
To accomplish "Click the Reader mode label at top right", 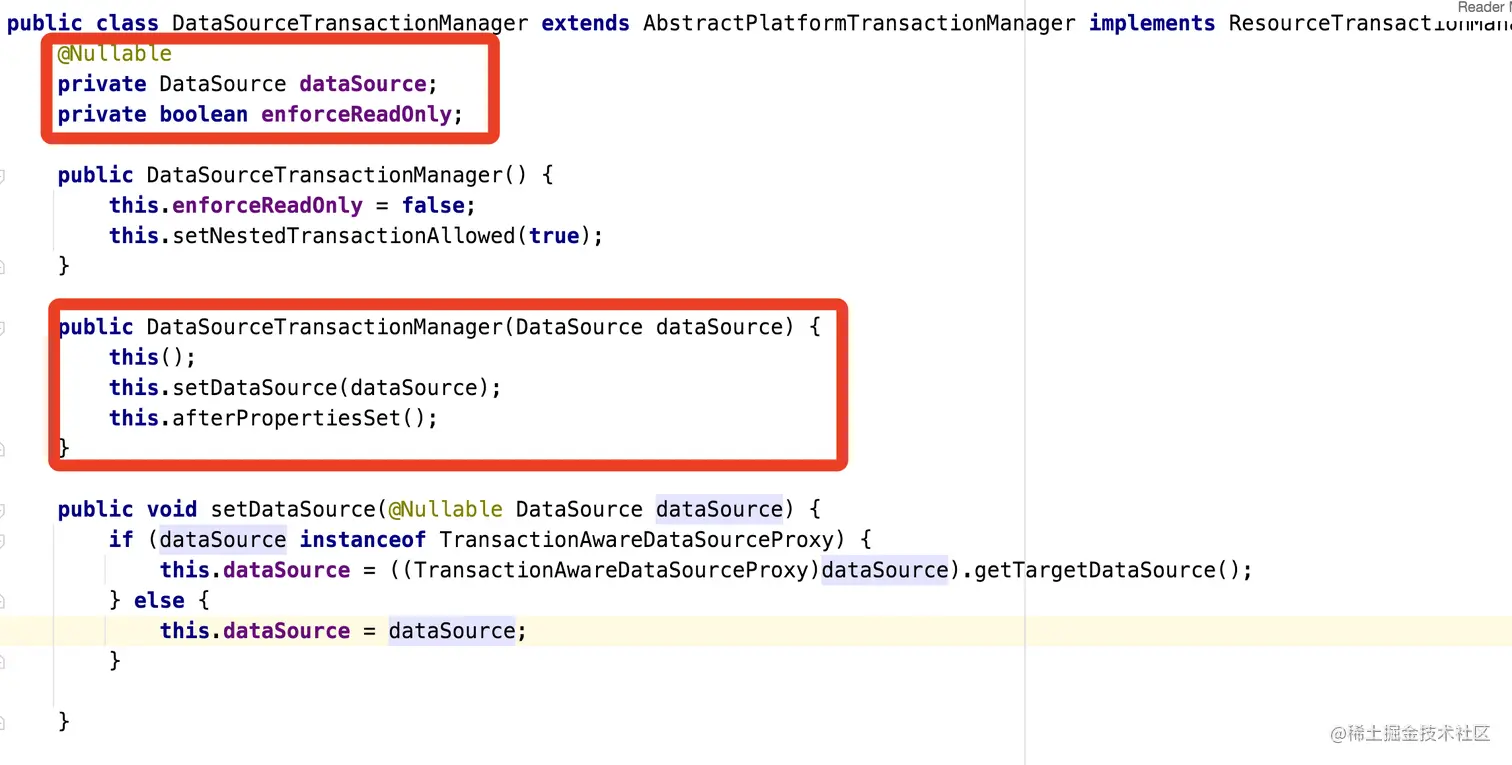I will tap(1484, 7).
